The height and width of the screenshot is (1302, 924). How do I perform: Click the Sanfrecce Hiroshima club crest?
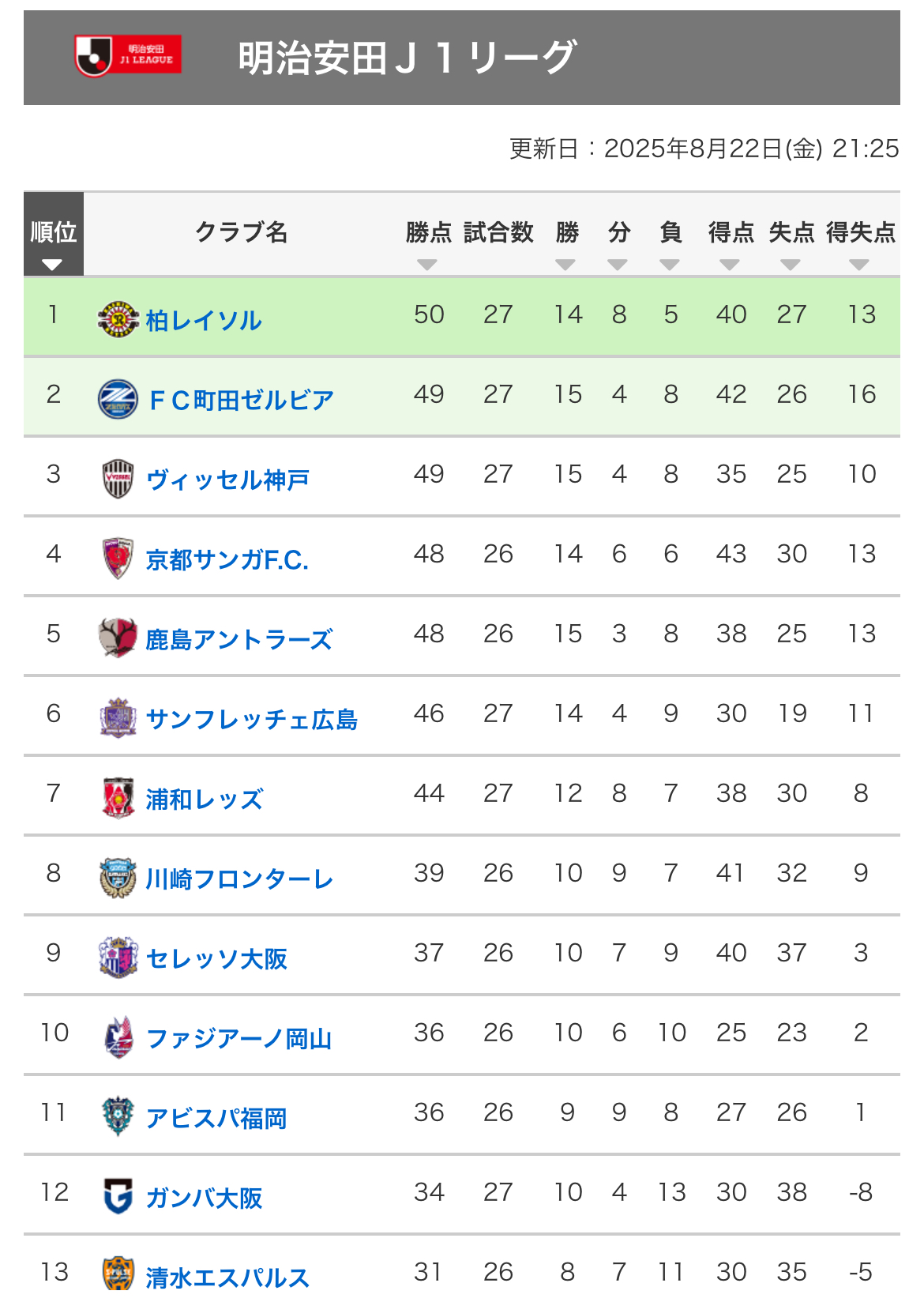(118, 718)
